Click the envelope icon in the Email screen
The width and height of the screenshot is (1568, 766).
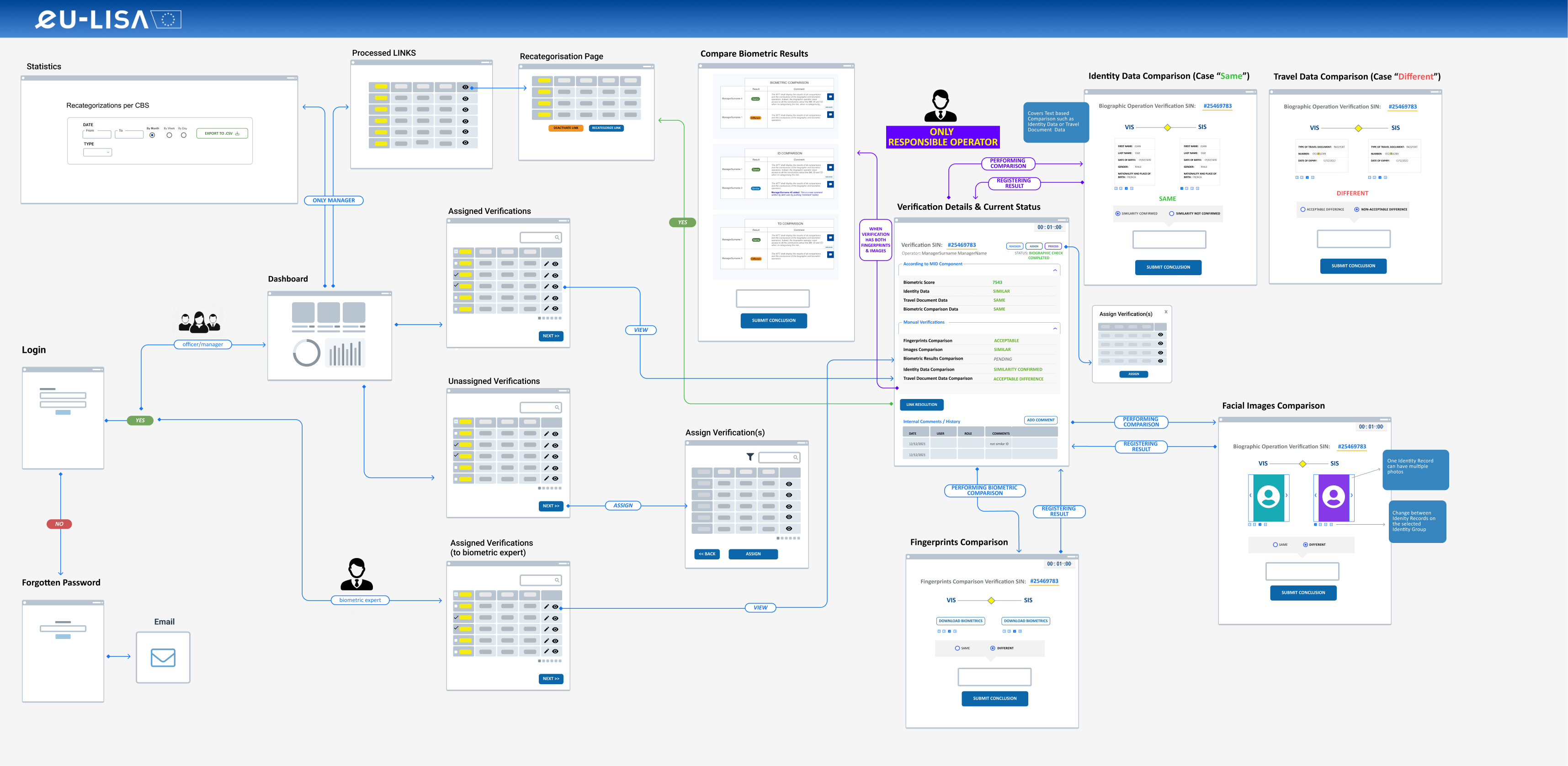point(163,658)
